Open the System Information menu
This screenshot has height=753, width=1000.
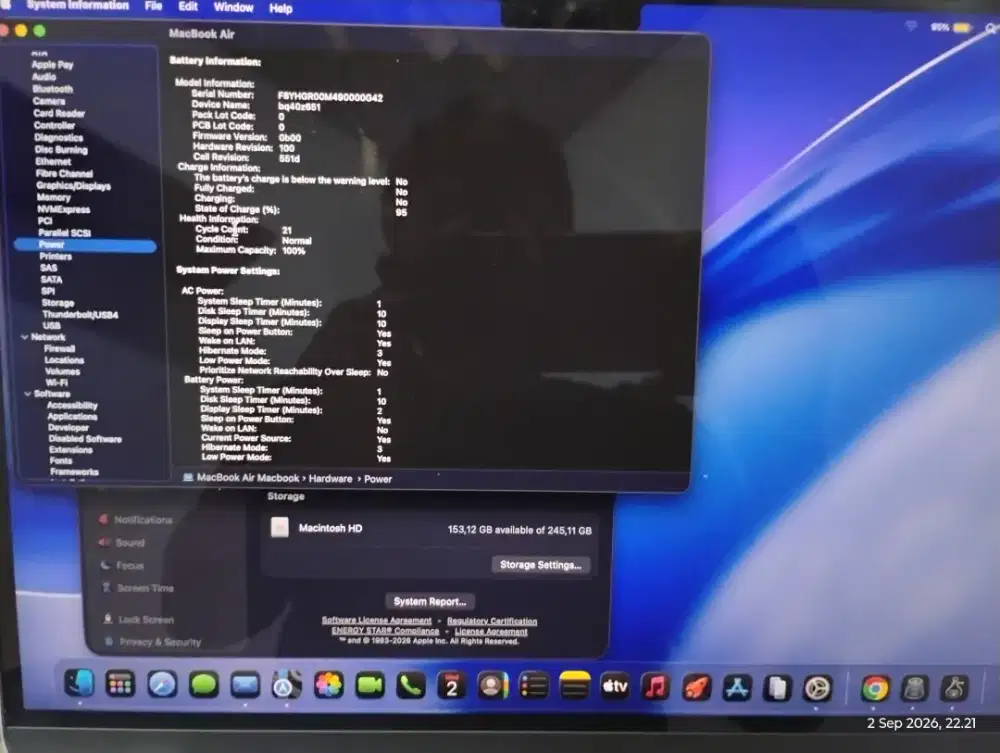tap(78, 6)
